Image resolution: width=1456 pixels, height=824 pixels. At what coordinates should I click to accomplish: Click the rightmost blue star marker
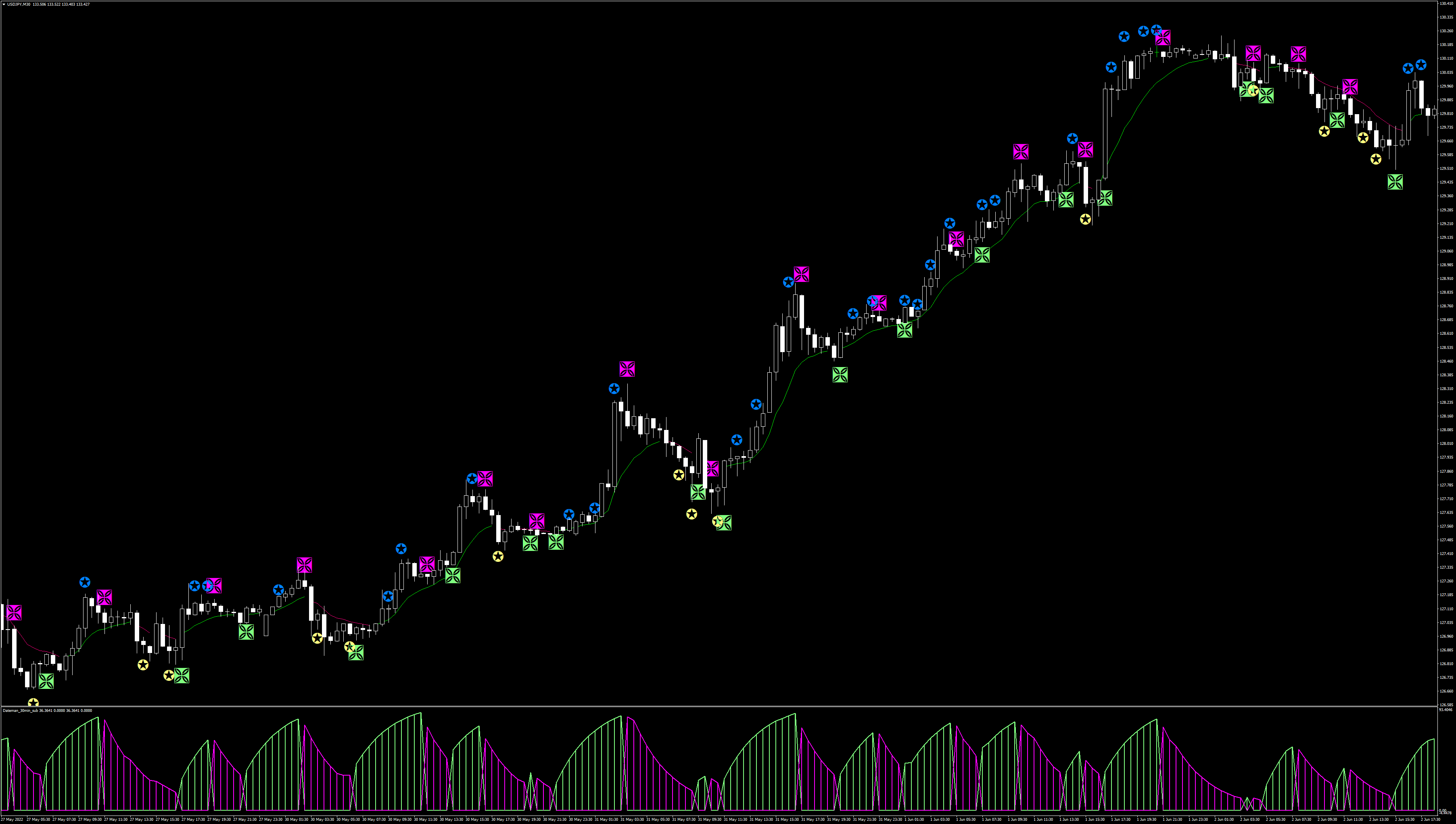(1420, 65)
